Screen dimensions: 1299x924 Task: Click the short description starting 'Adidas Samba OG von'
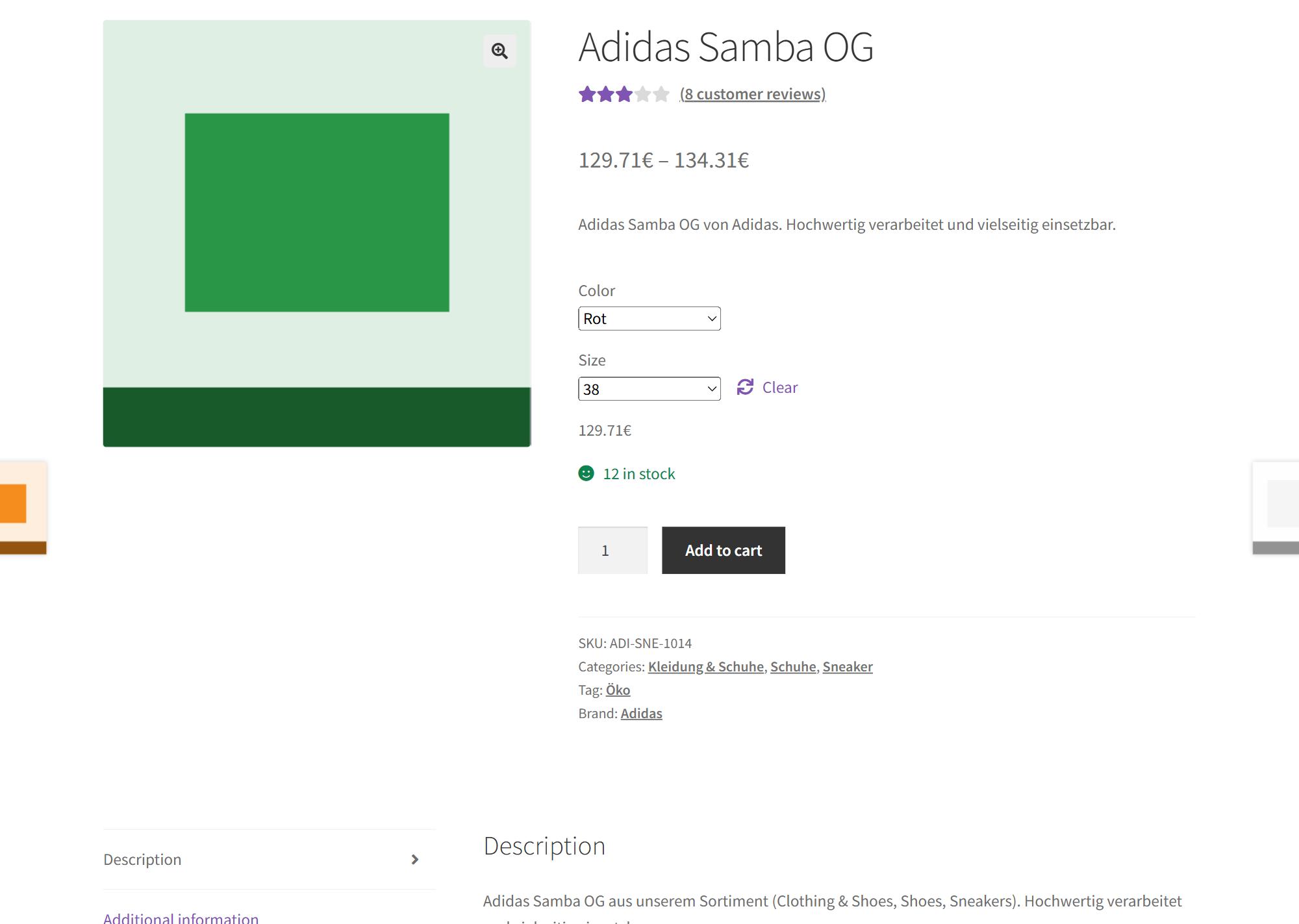tap(847, 225)
